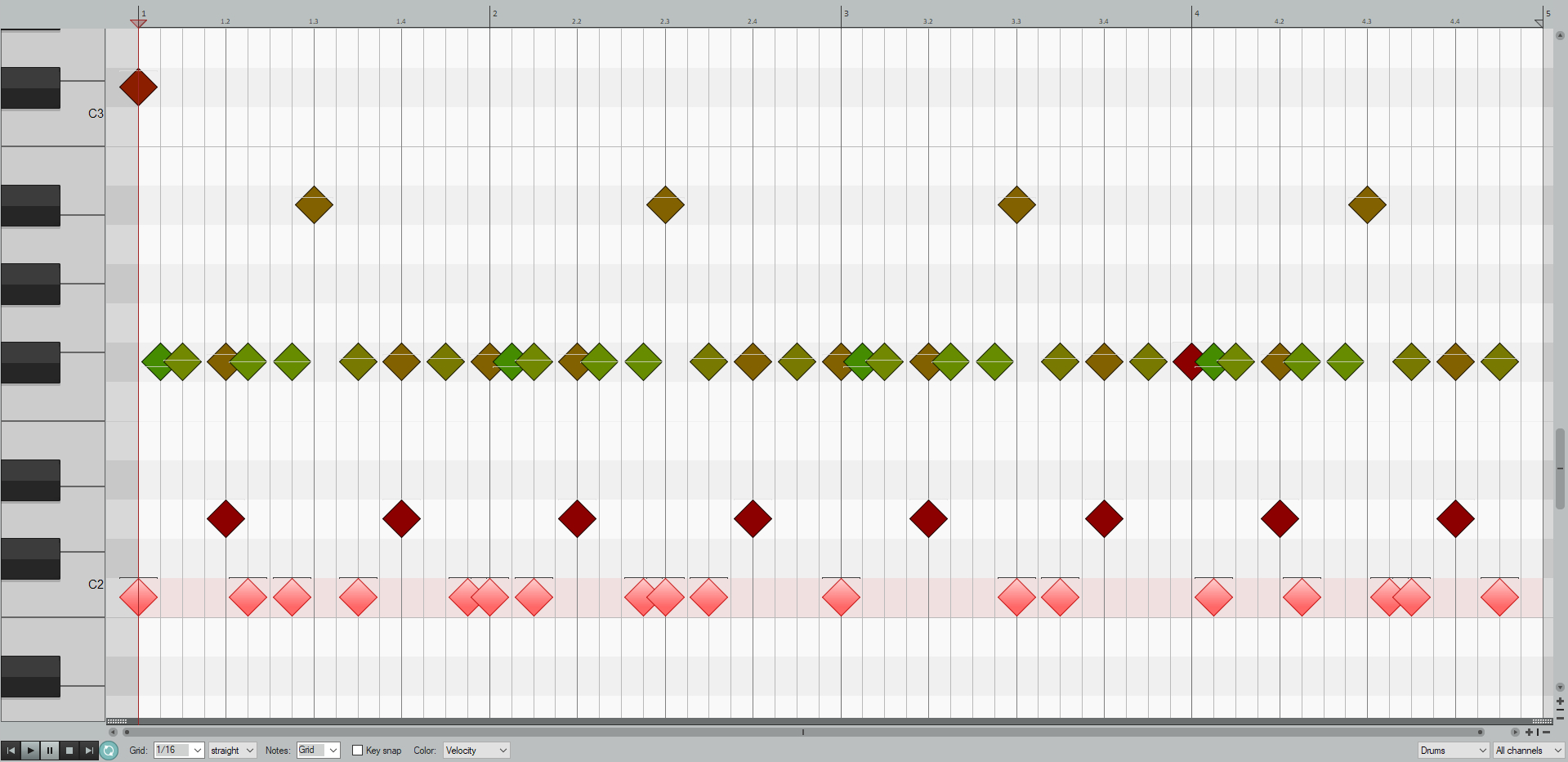Screen dimensions: 1568x762
Task: Expand the straight grid type dropdown
Action: pos(233,750)
